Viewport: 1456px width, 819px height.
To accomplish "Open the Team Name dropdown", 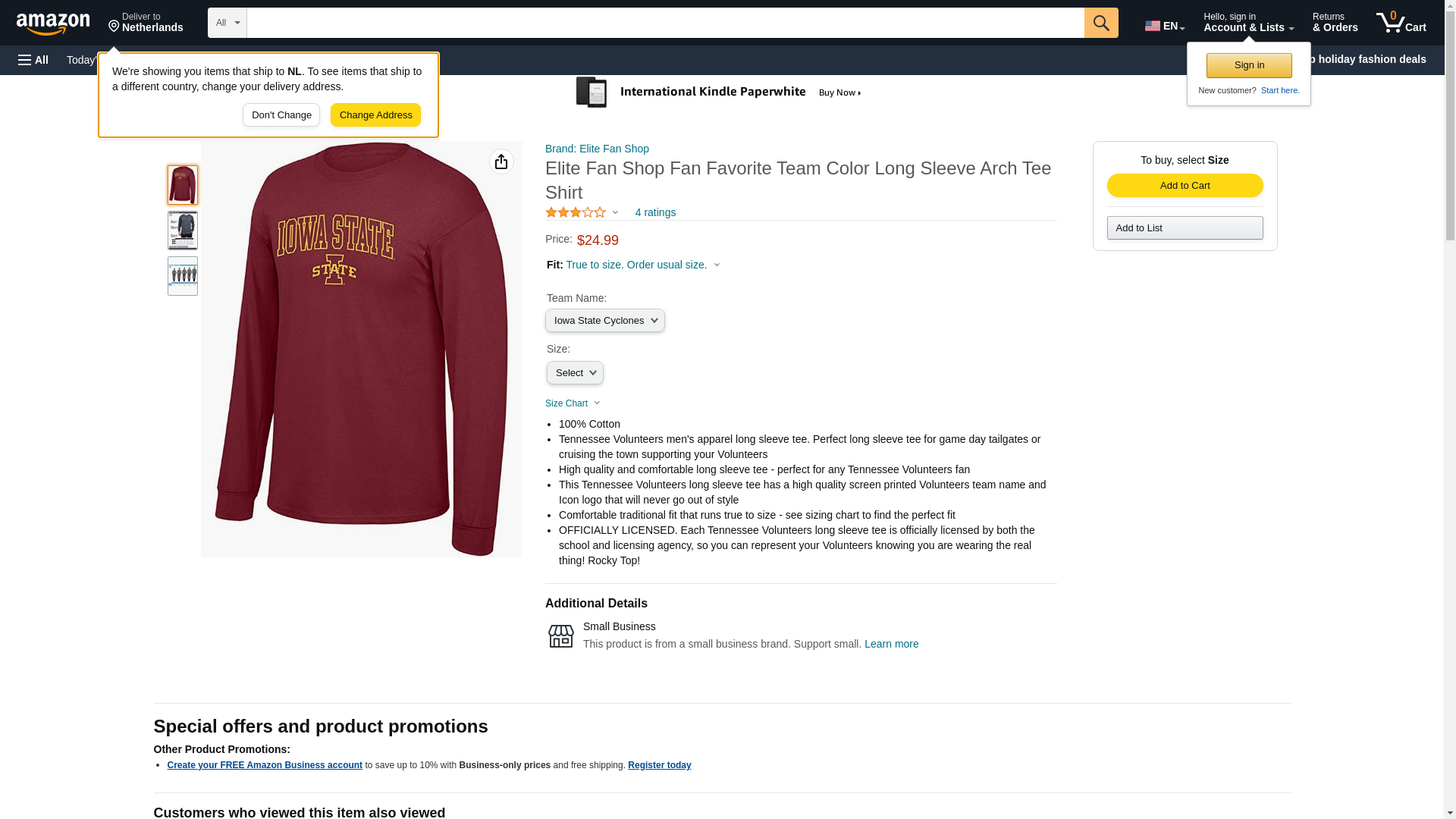I will tap(604, 321).
